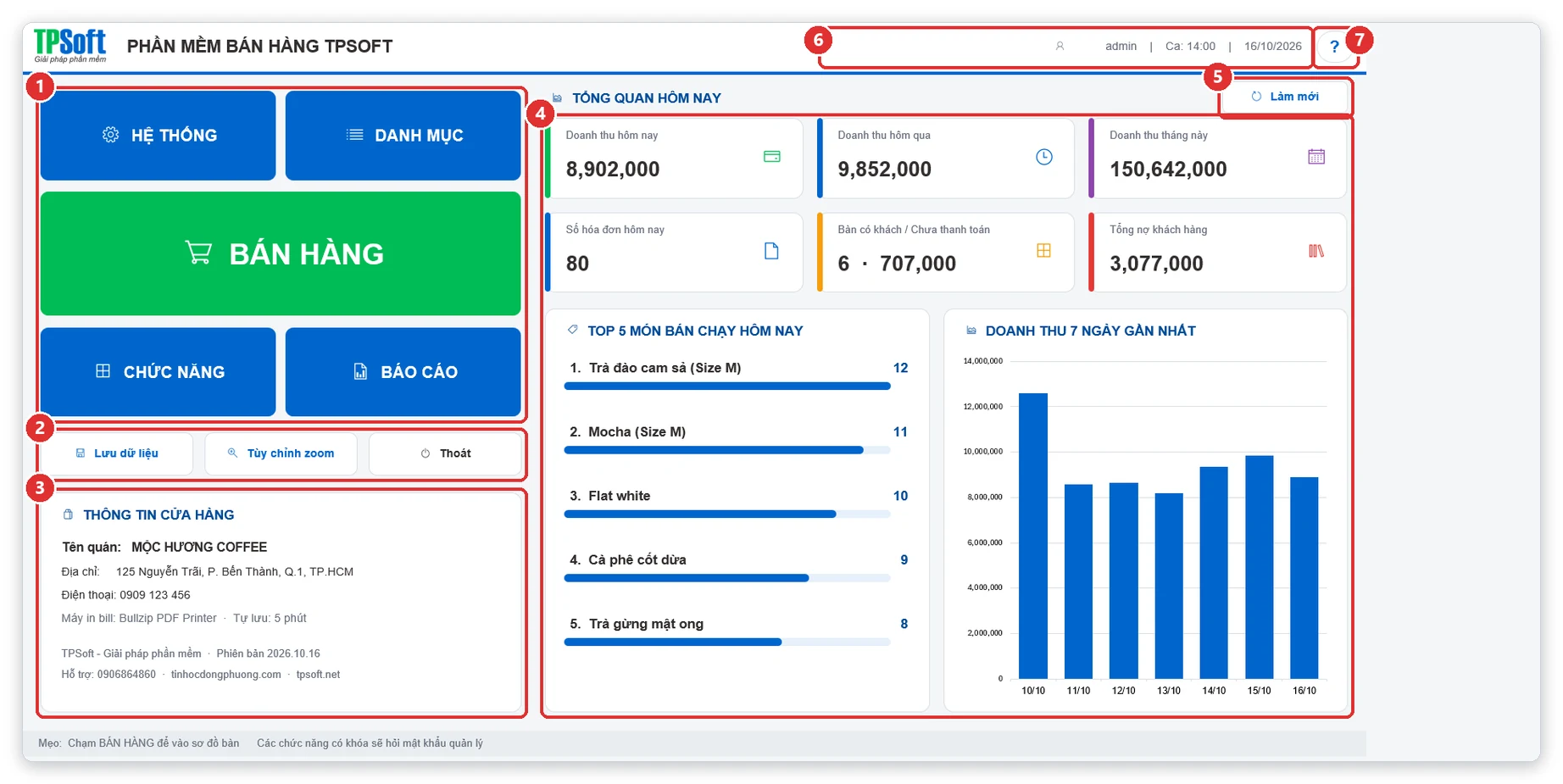Click the chart icon beside DOANH THU 7 NGÀY

971,331
